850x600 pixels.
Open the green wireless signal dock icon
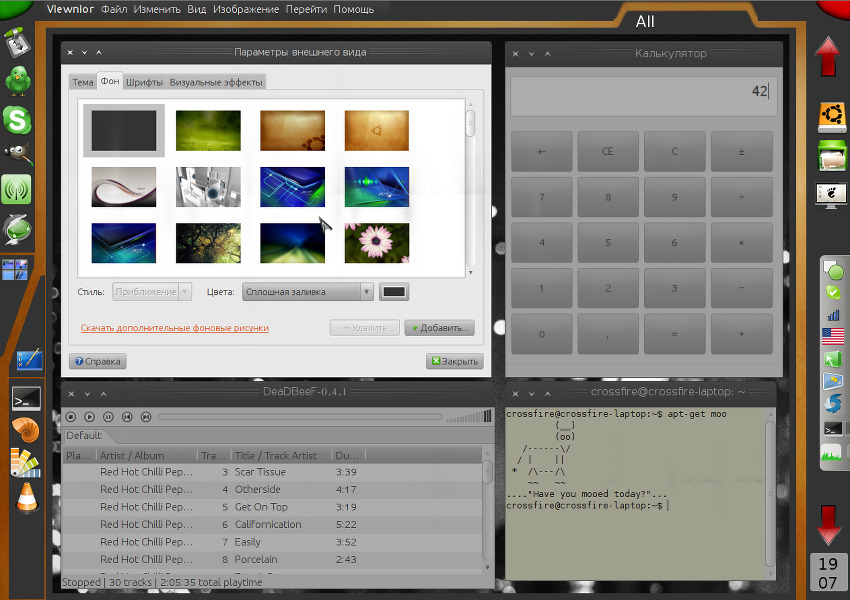coord(16,190)
